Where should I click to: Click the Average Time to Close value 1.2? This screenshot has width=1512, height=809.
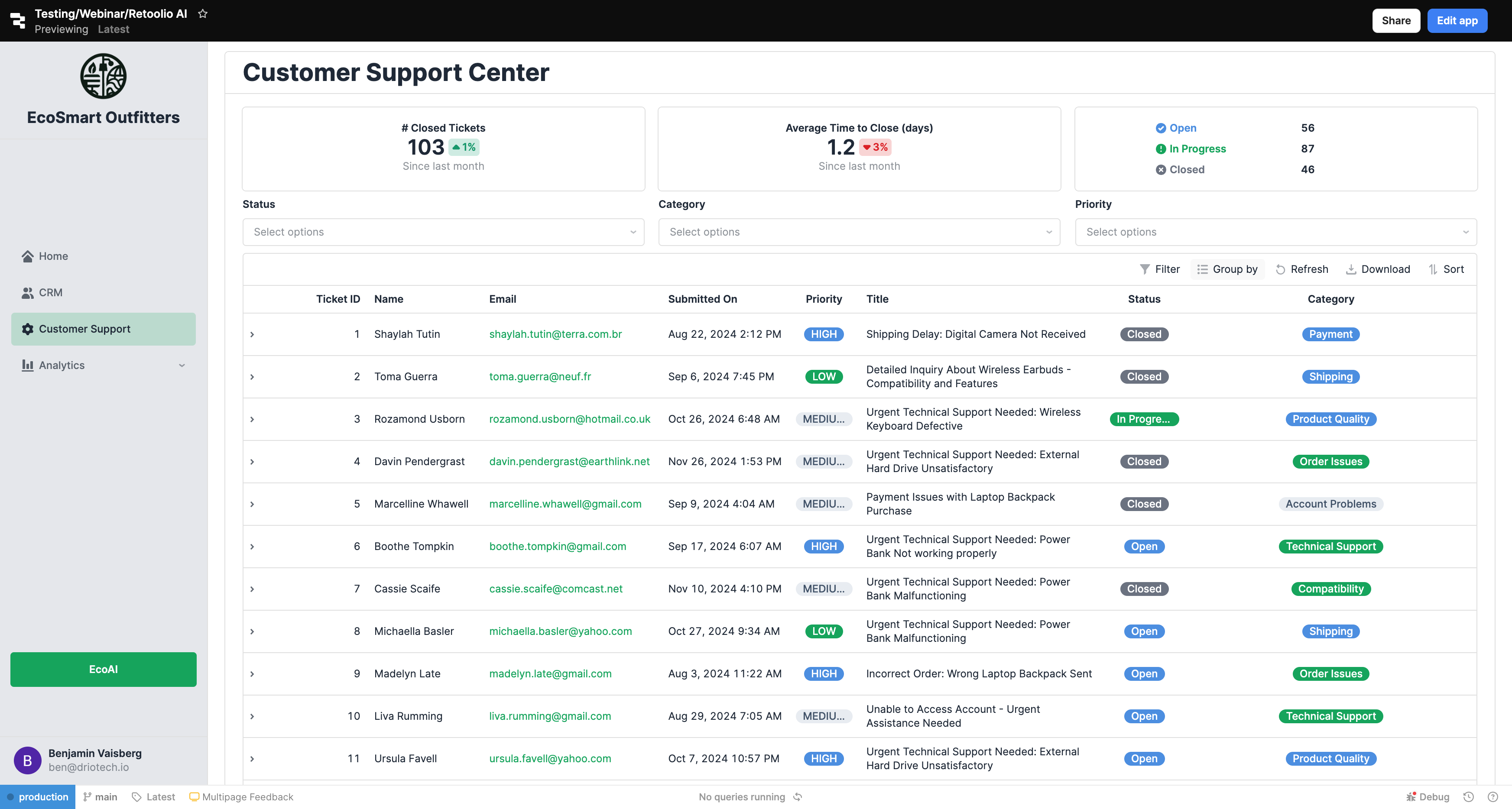click(x=840, y=147)
